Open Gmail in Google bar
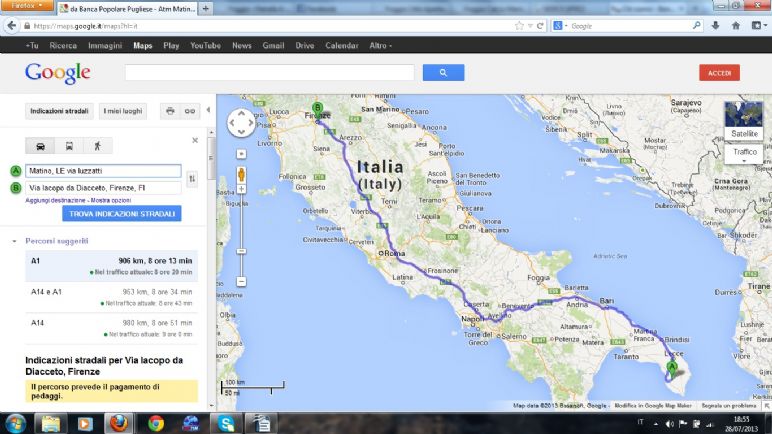The image size is (772, 434). click(273, 45)
